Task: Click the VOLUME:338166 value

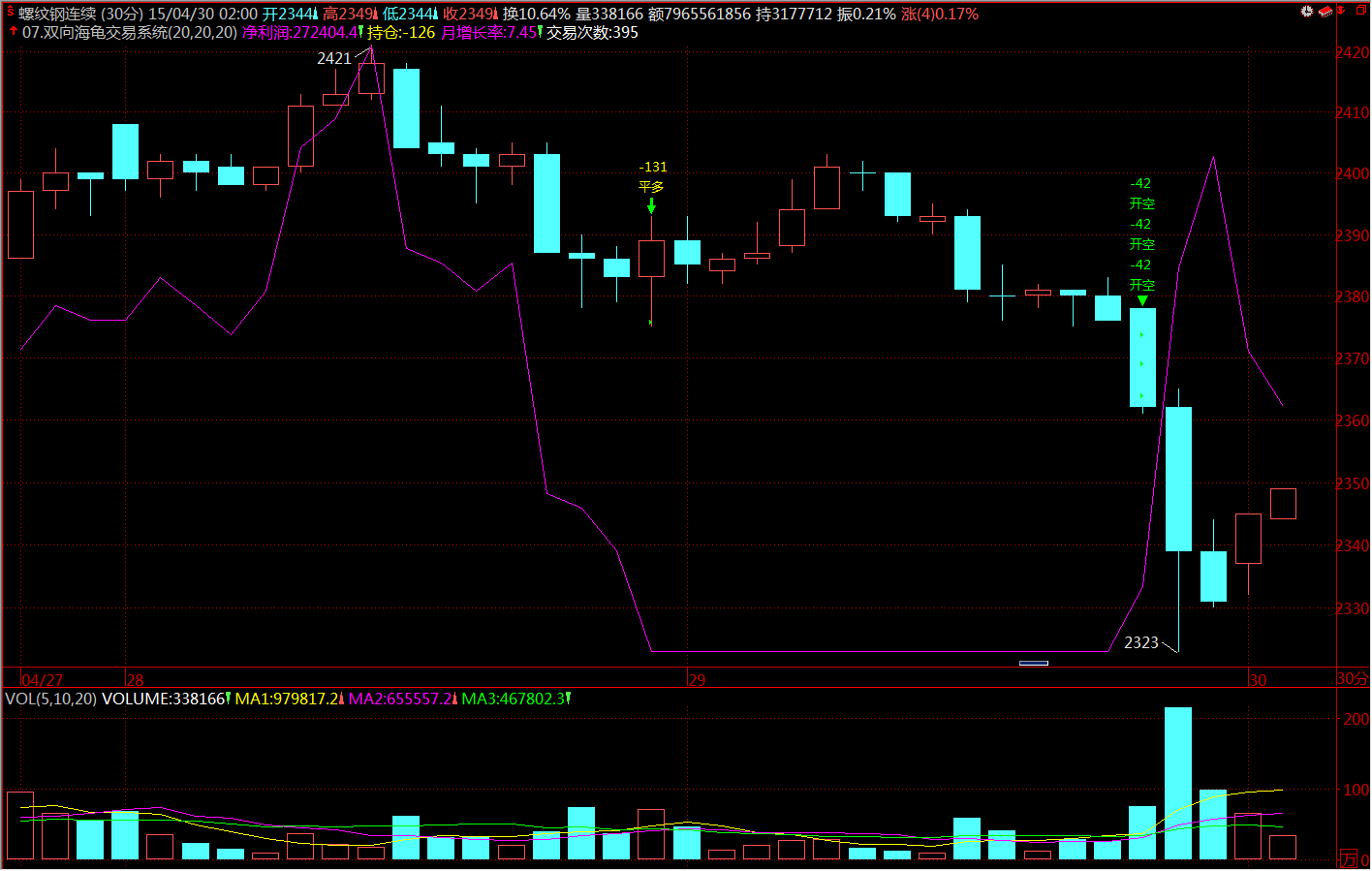Action: point(163,699)
